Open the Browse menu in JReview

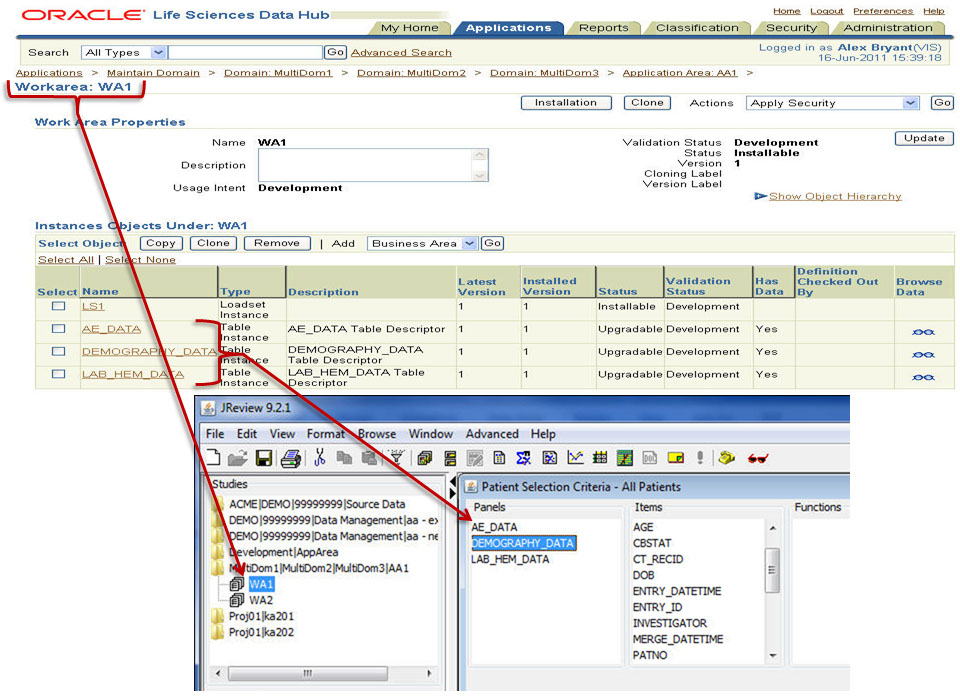pyautogui.click(x=377, y=434)
